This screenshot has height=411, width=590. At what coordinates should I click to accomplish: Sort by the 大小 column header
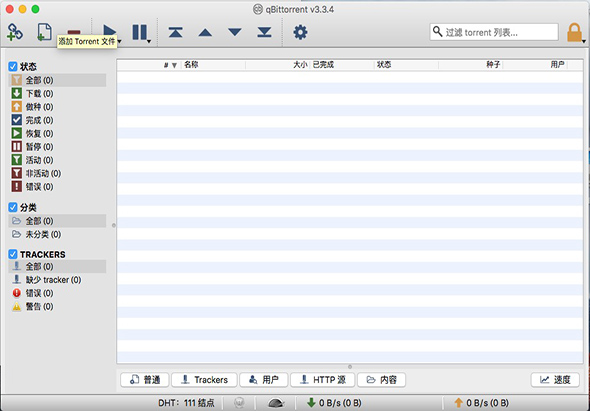(278, 65)
